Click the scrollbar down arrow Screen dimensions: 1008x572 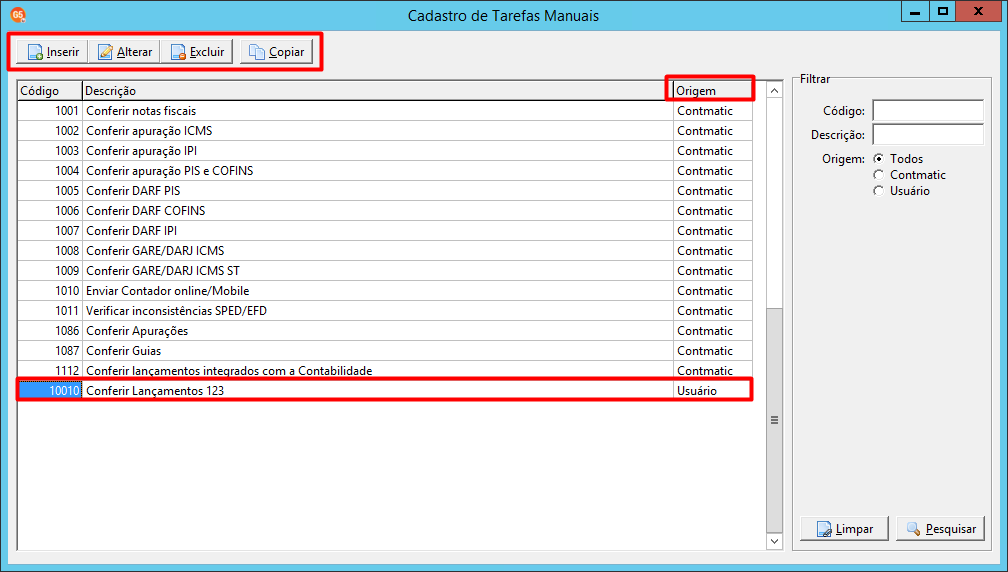[774, 541]
